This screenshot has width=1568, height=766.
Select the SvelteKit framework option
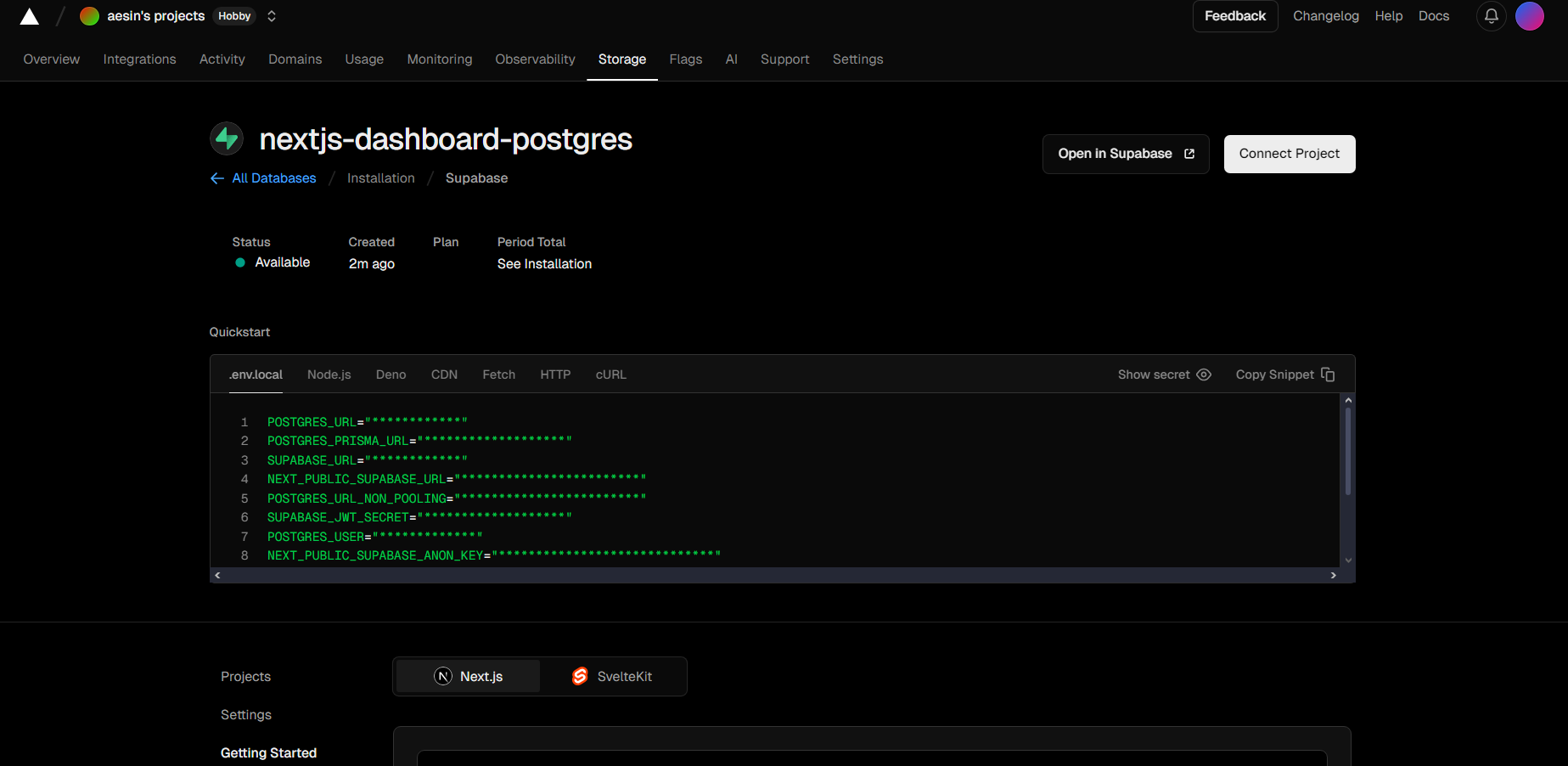point(612,677)
